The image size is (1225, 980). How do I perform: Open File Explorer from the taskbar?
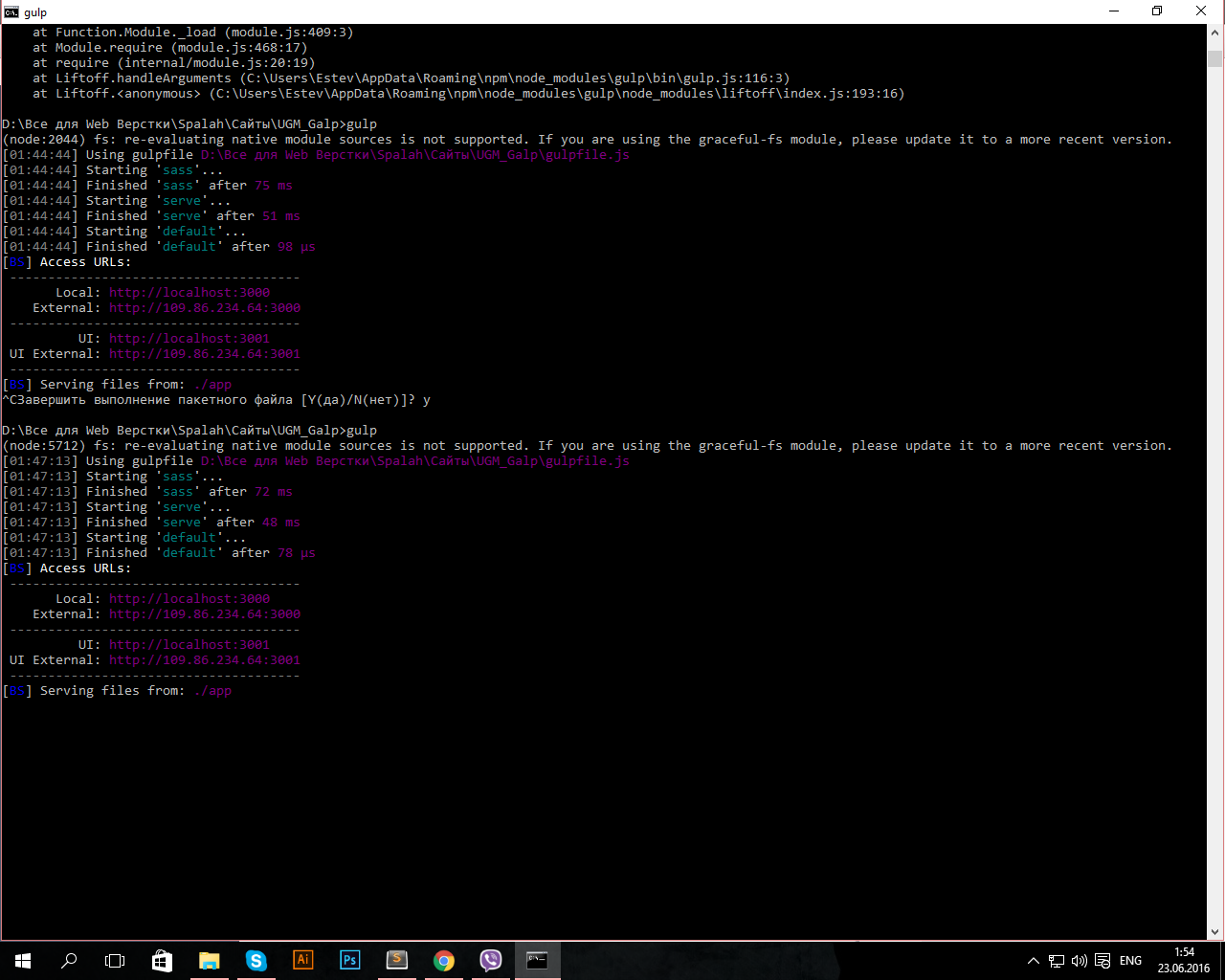[209, 961]
